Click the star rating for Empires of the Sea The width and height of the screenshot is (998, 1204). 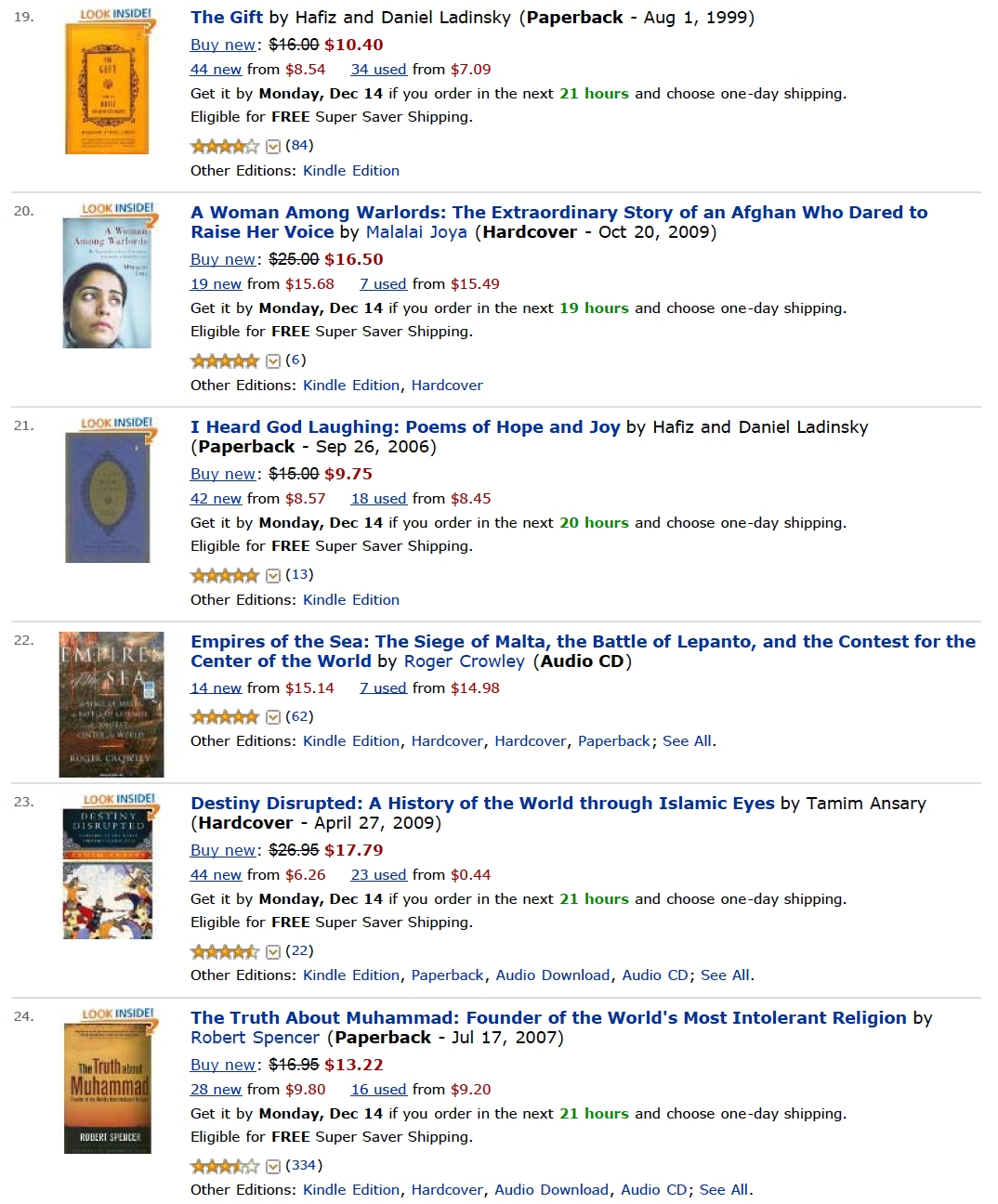click(224, 717)
